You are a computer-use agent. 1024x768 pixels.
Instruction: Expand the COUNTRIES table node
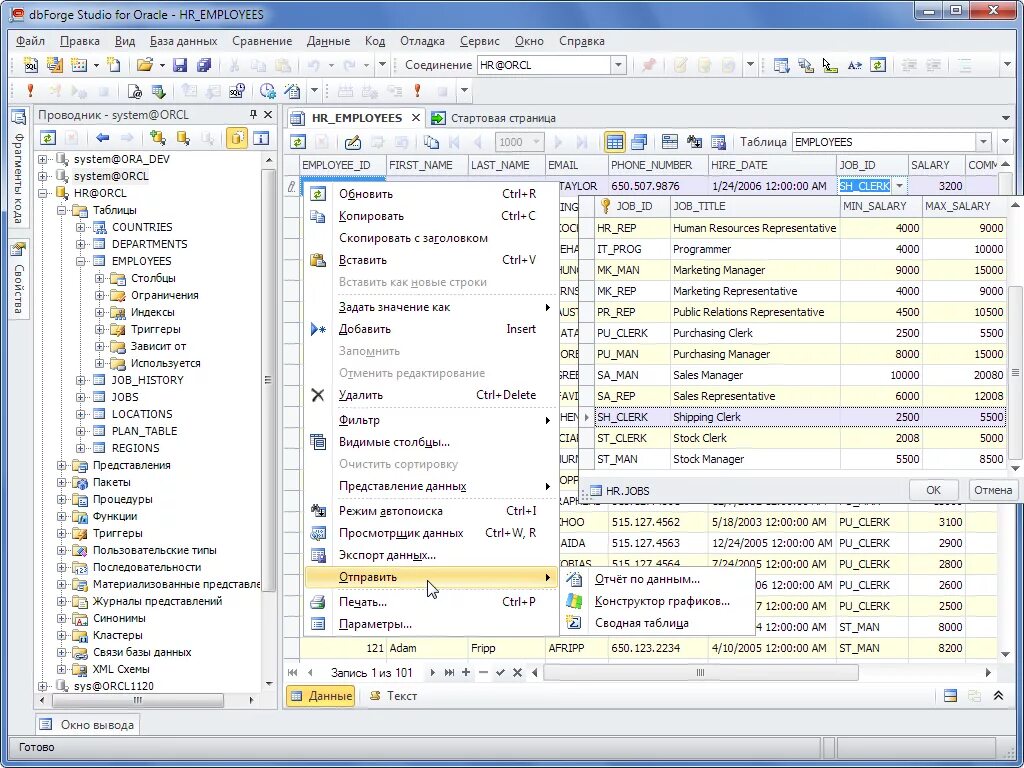coord(80,227)
